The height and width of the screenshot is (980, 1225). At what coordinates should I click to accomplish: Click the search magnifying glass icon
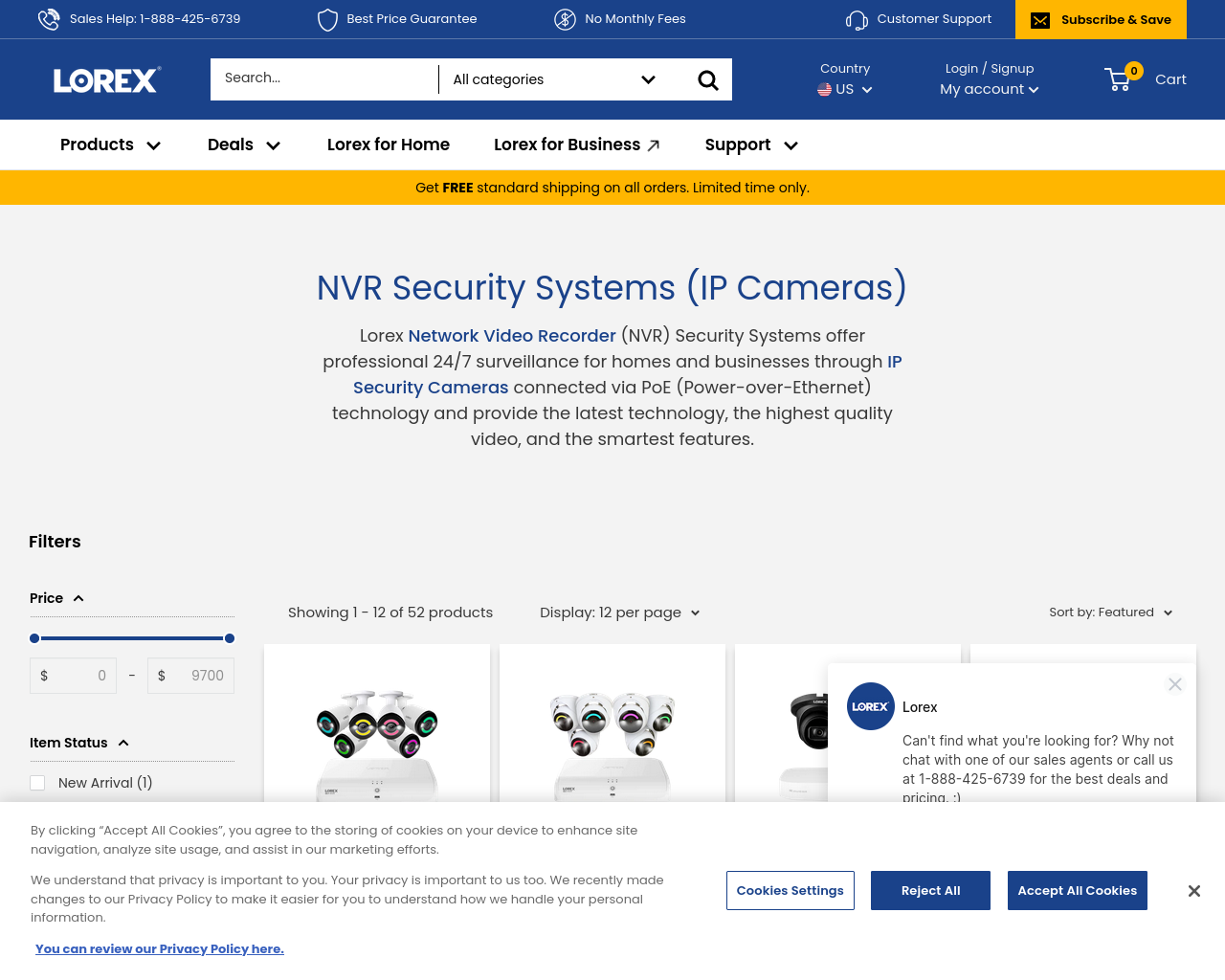tap(708, 79)
